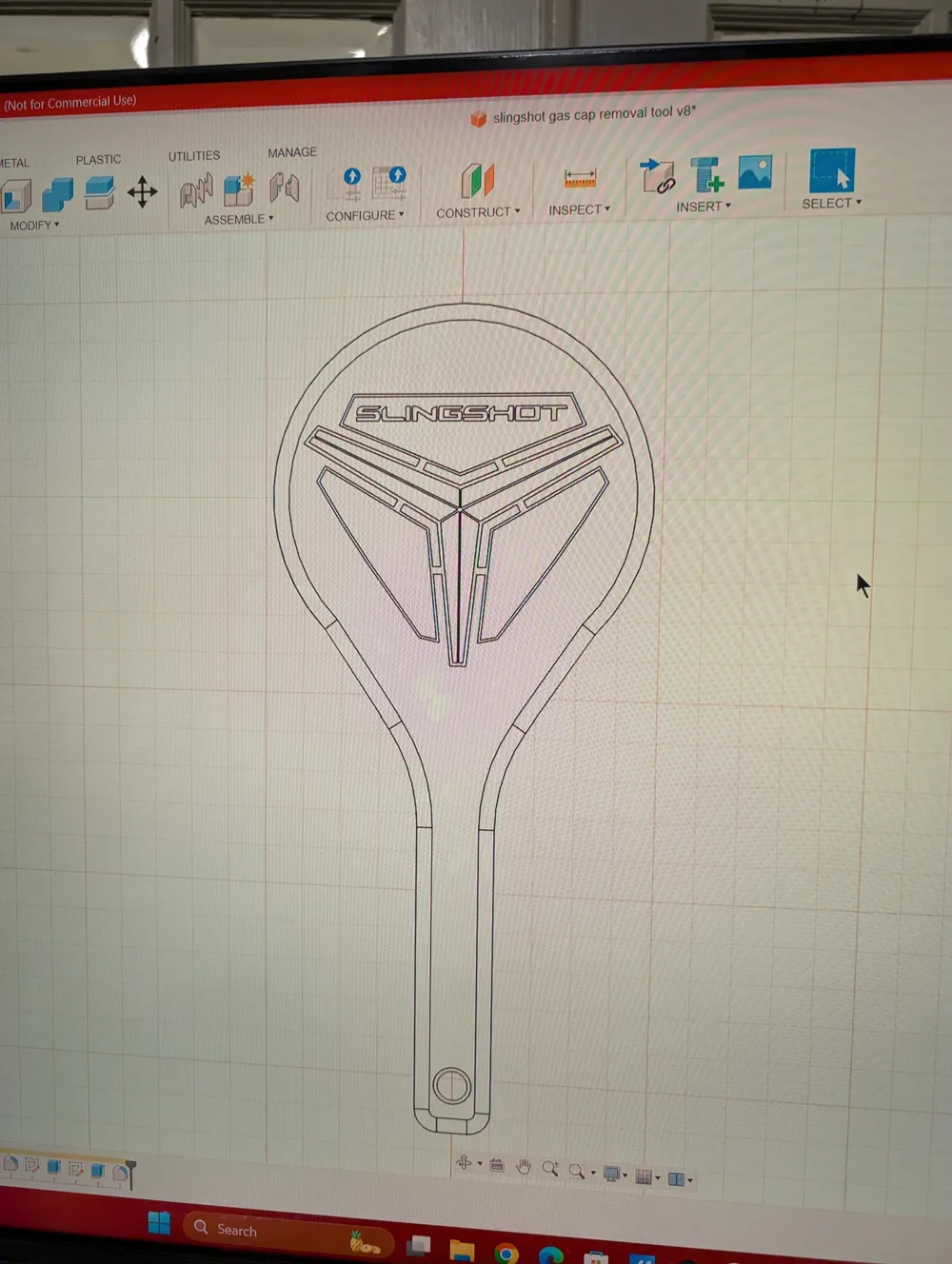Select the second timeline sketch feature
Image resolution: width=952 pixels, height=1264 pixels.
[x=32, y=1165]
